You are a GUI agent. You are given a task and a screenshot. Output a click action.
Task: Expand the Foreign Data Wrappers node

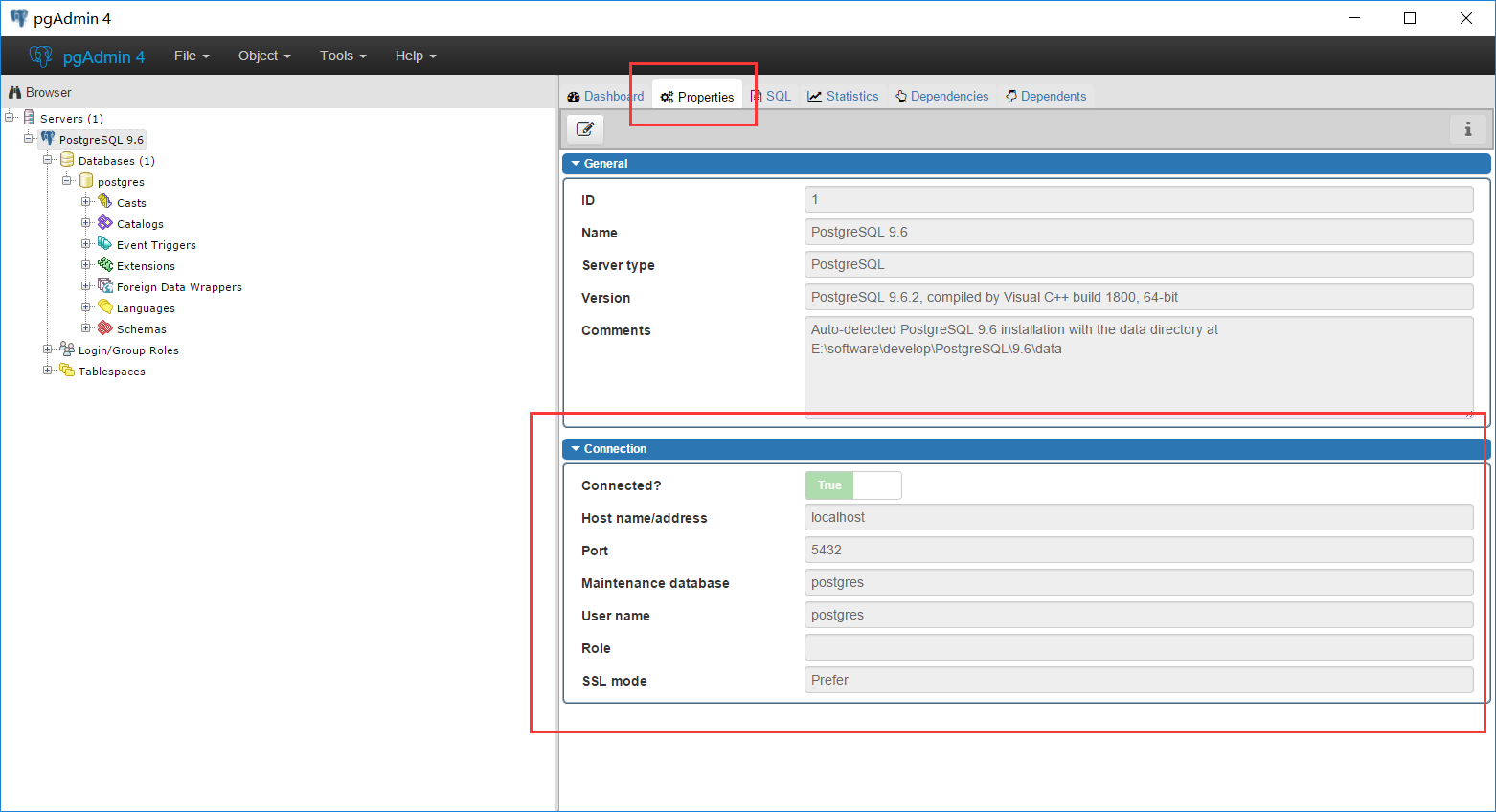[x=86, y=286]
